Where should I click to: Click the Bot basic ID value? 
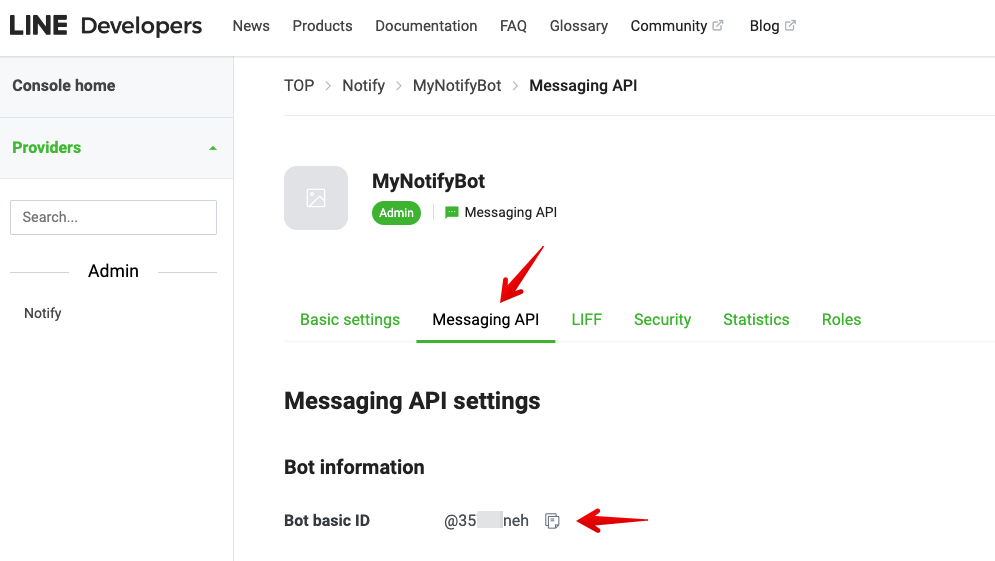coord(486,520)
